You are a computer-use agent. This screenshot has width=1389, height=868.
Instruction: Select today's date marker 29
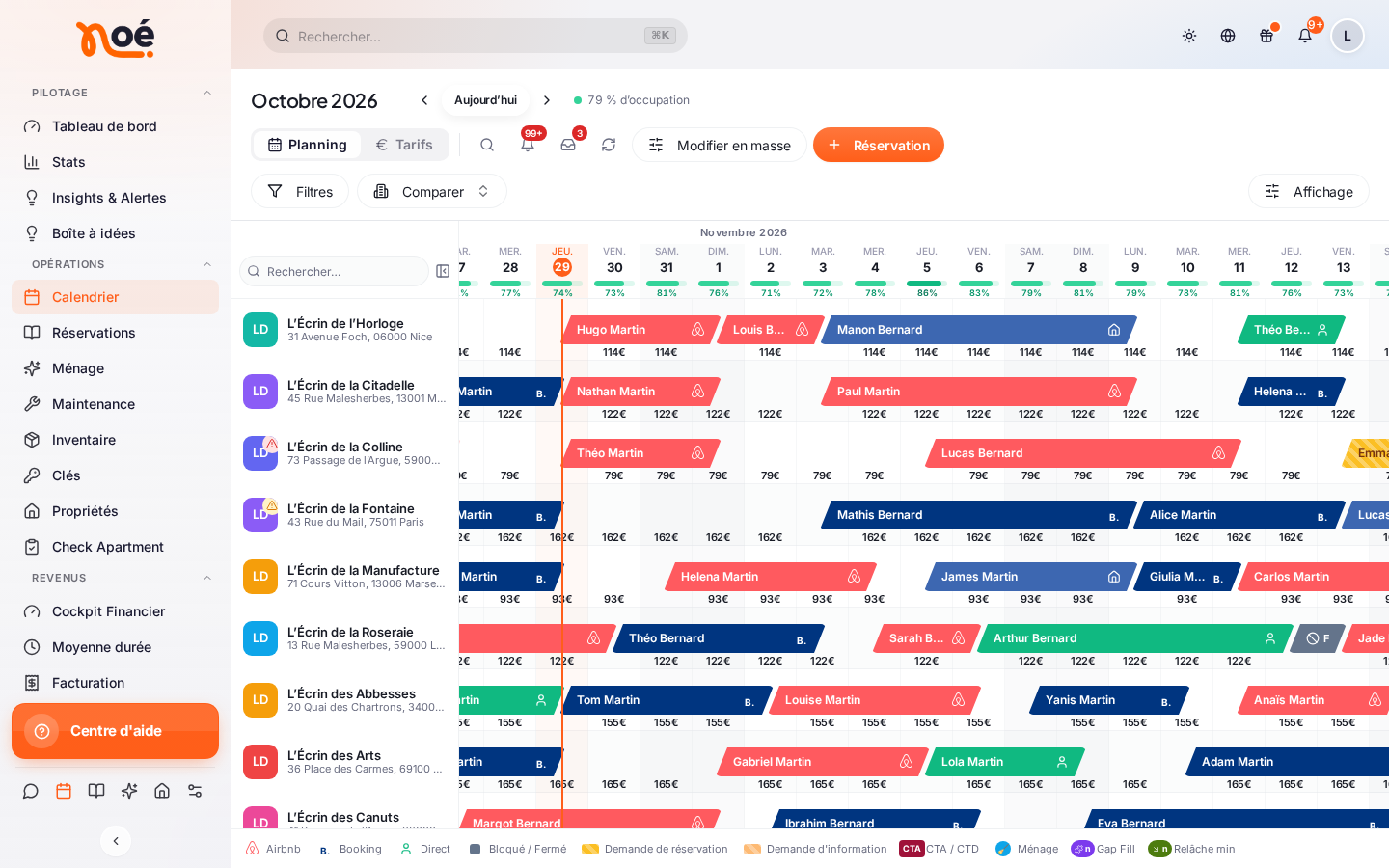562,267
